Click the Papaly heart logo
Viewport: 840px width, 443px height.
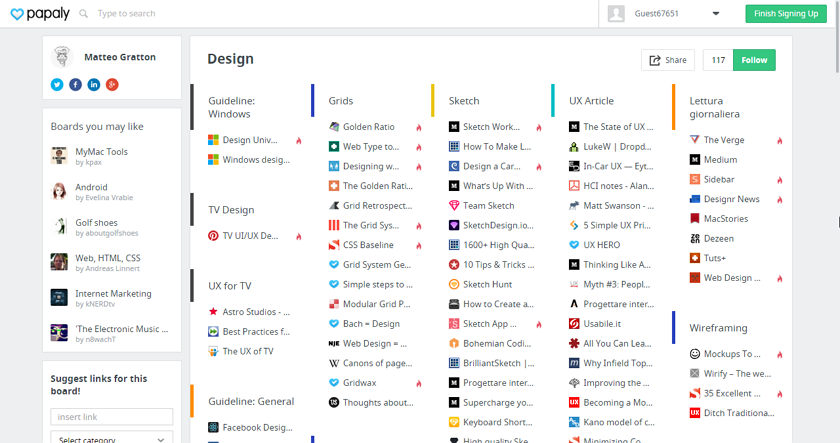coord(17,14)
